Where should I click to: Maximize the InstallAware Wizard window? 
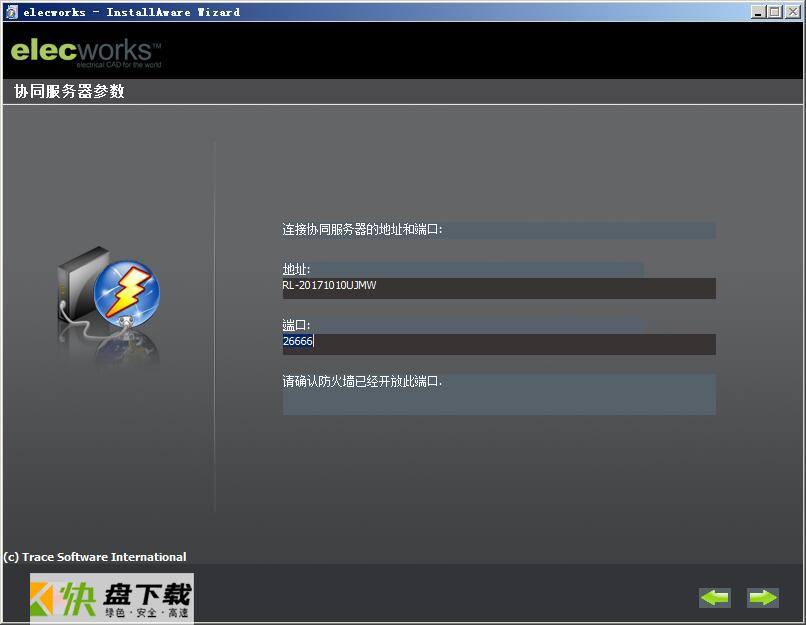(x=774, y=12)
